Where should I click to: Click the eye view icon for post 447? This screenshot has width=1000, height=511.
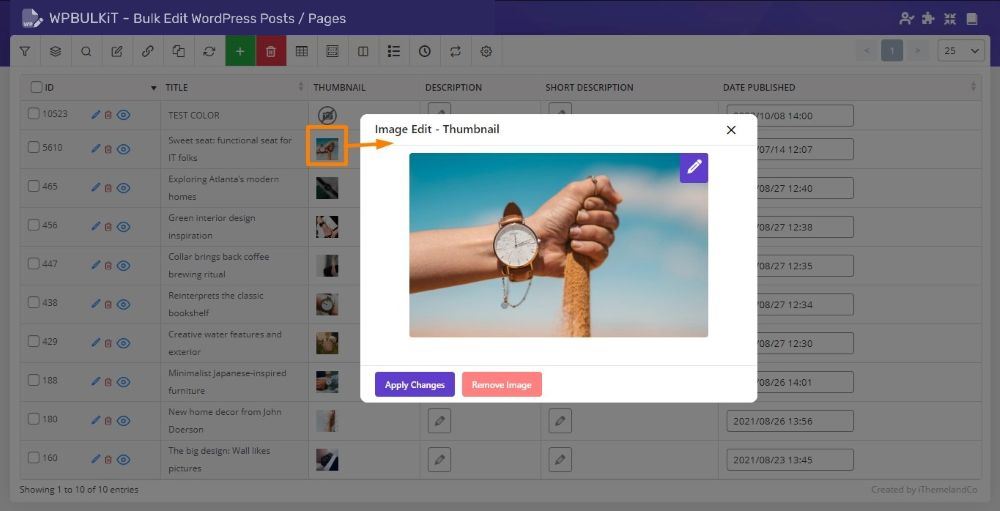[x=124, y=265]
